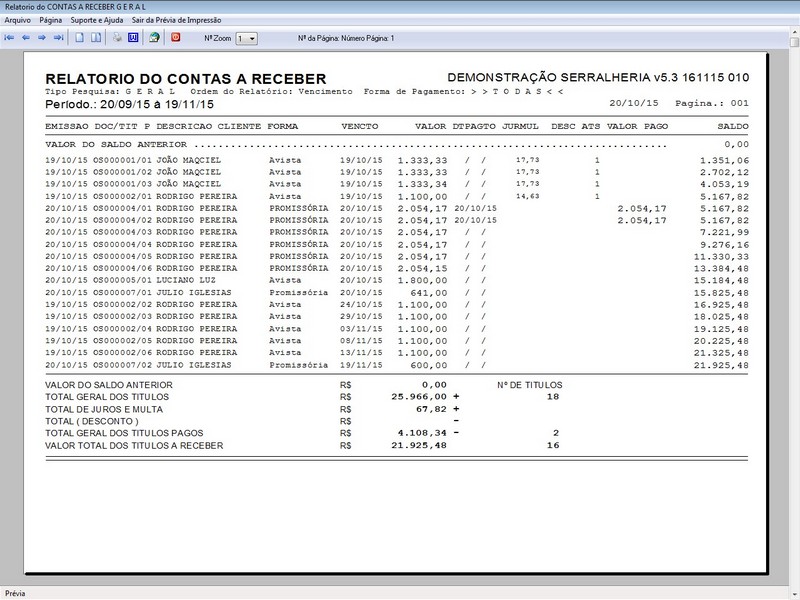Go to the previous page

(27, 40)
